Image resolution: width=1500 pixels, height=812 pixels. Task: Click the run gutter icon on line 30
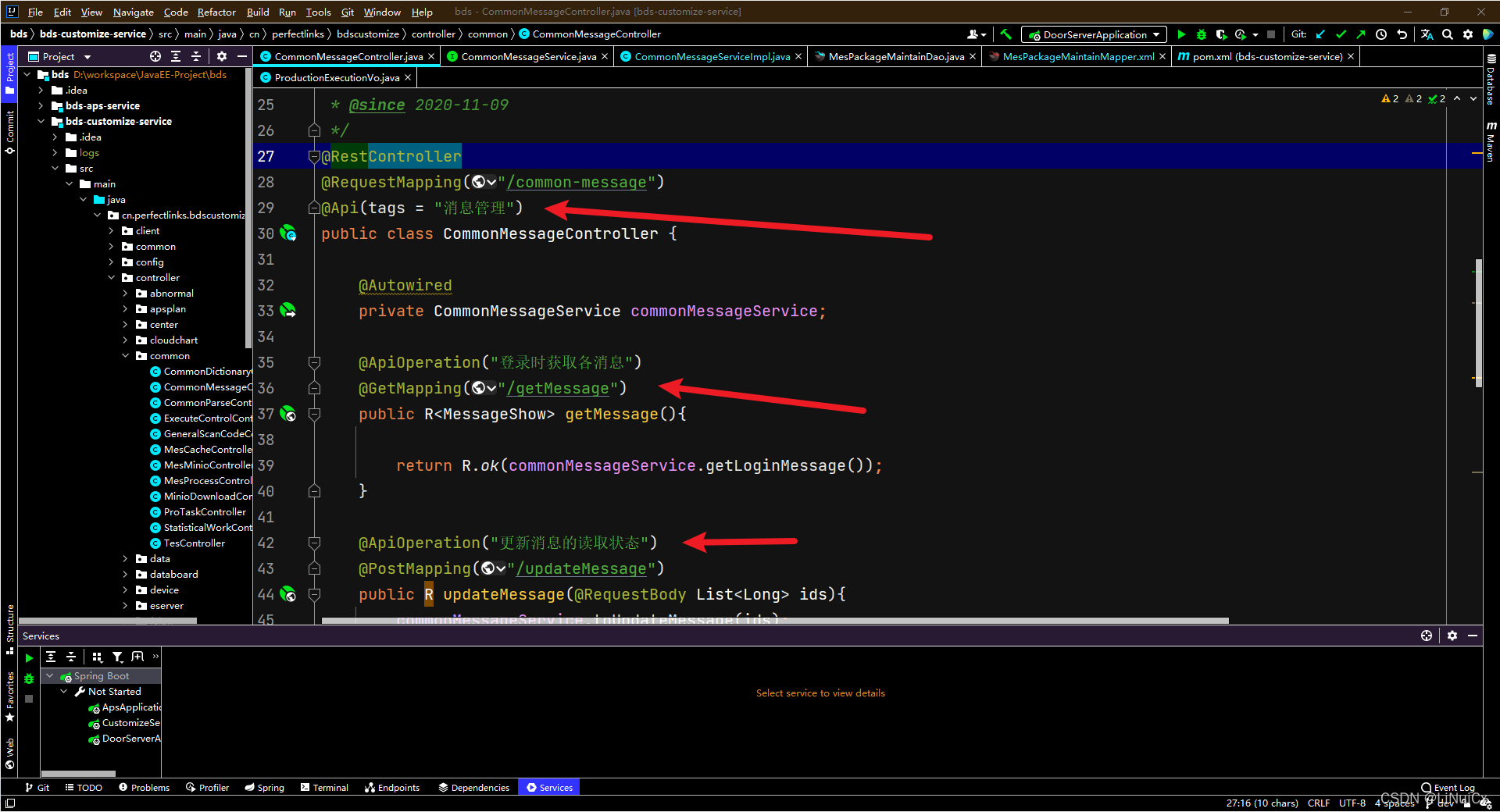tap(288, 233)
